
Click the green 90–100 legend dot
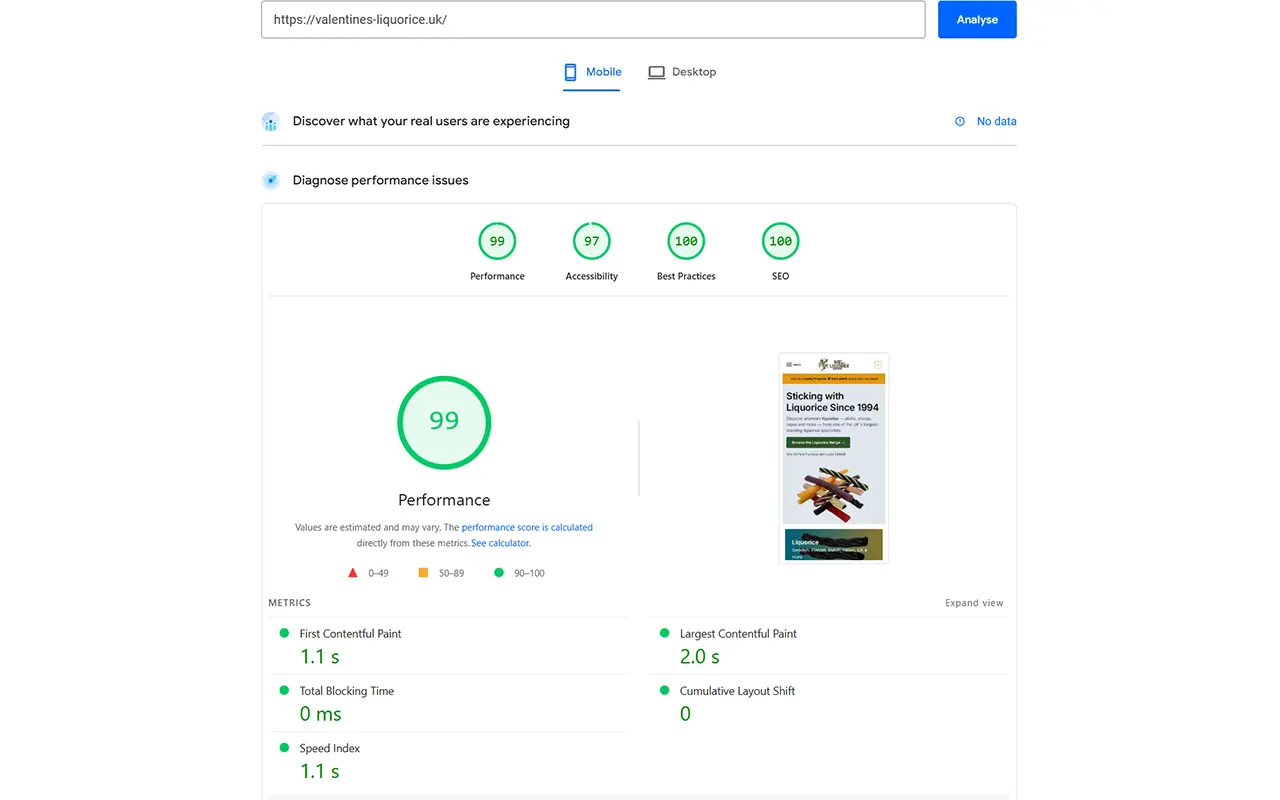point(498,572)
